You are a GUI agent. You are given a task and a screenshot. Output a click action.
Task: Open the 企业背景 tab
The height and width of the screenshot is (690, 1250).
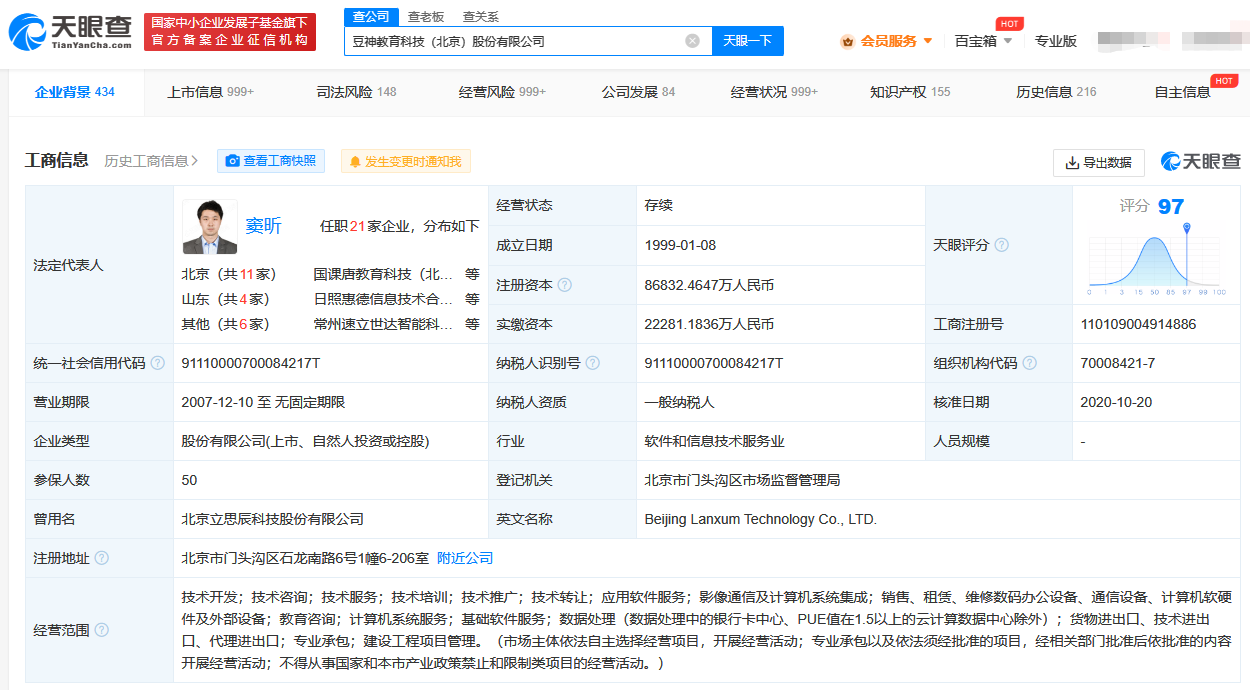point(75,92)
